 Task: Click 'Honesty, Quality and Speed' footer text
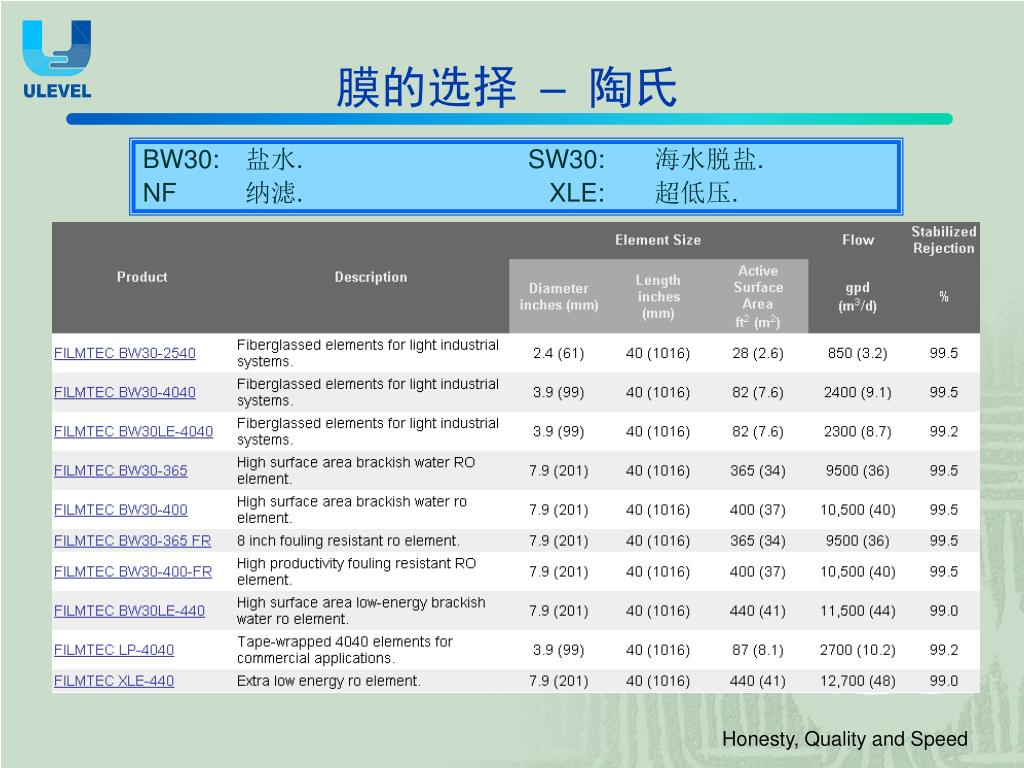(x=844, y=739)
